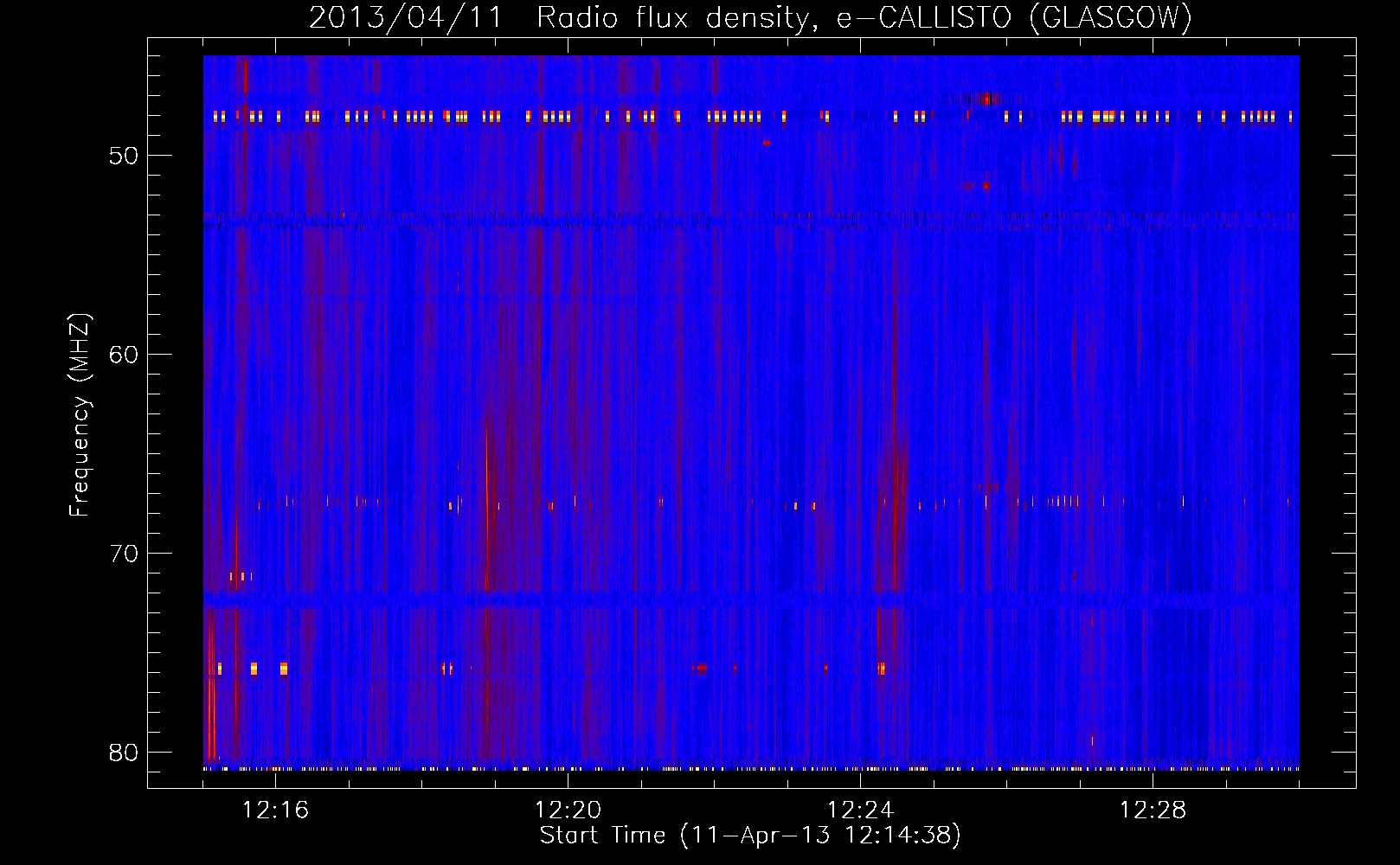Click the 'Frequency (MHZ)' y-axis label
The height and width of the screenshot is (865, 1400).
coord(80,415)
